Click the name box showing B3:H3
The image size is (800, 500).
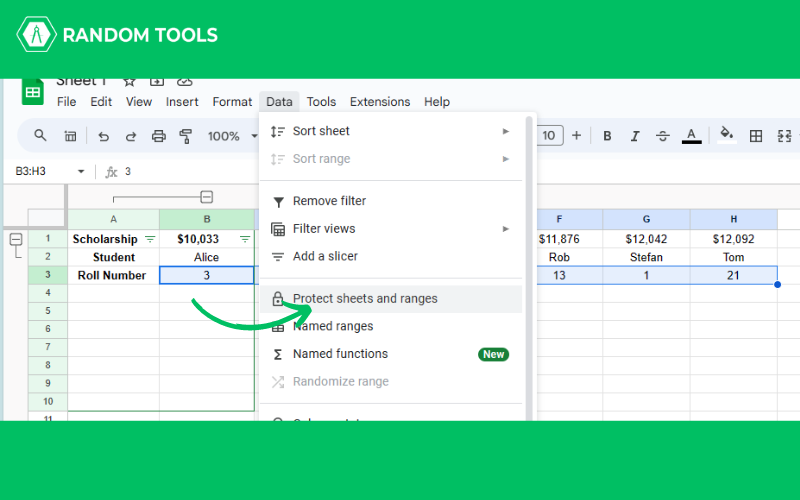coord(31,171)
